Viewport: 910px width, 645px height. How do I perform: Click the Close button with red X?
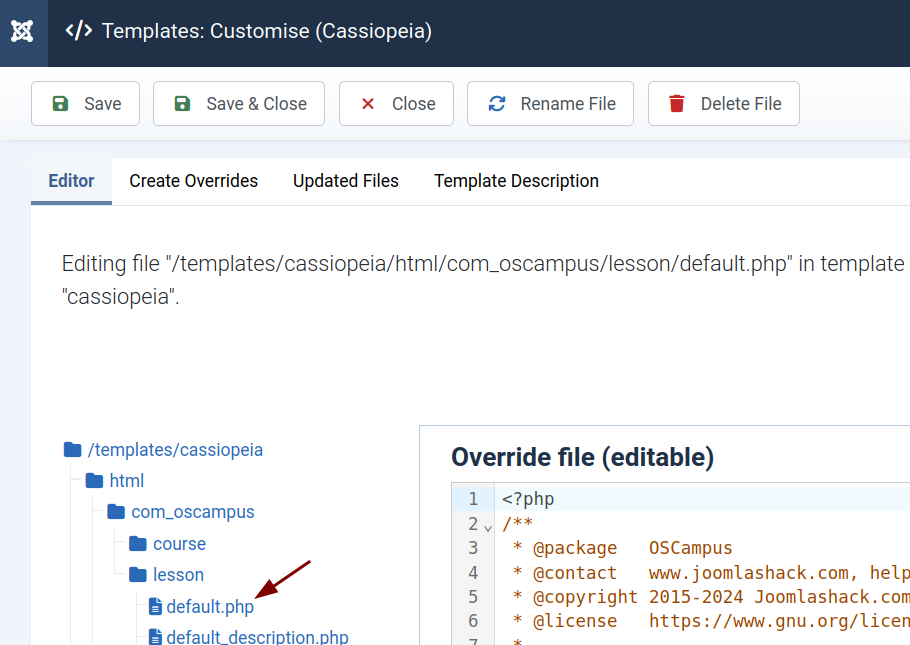(x=396, y=103)
